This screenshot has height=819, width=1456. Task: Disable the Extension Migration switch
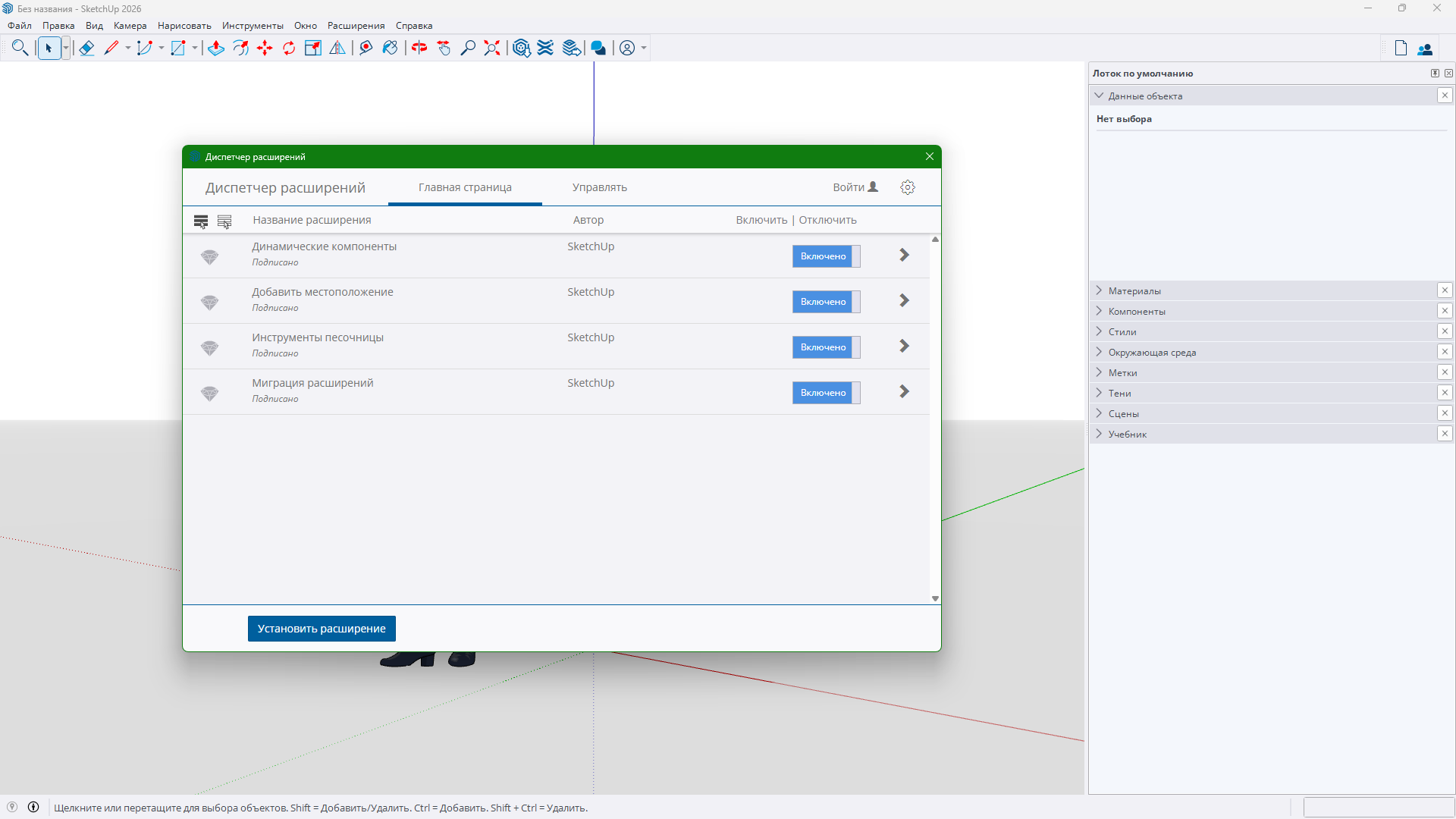click(x=826, y=393)
